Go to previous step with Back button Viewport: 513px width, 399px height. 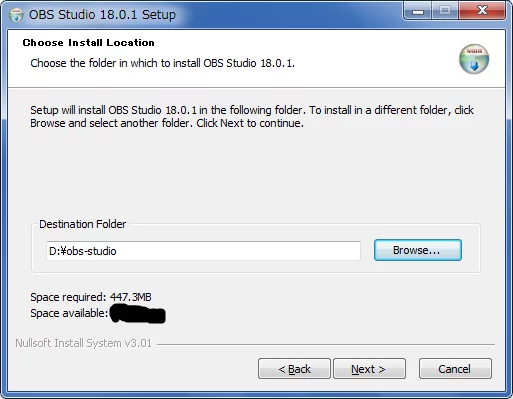pos(294,369)
